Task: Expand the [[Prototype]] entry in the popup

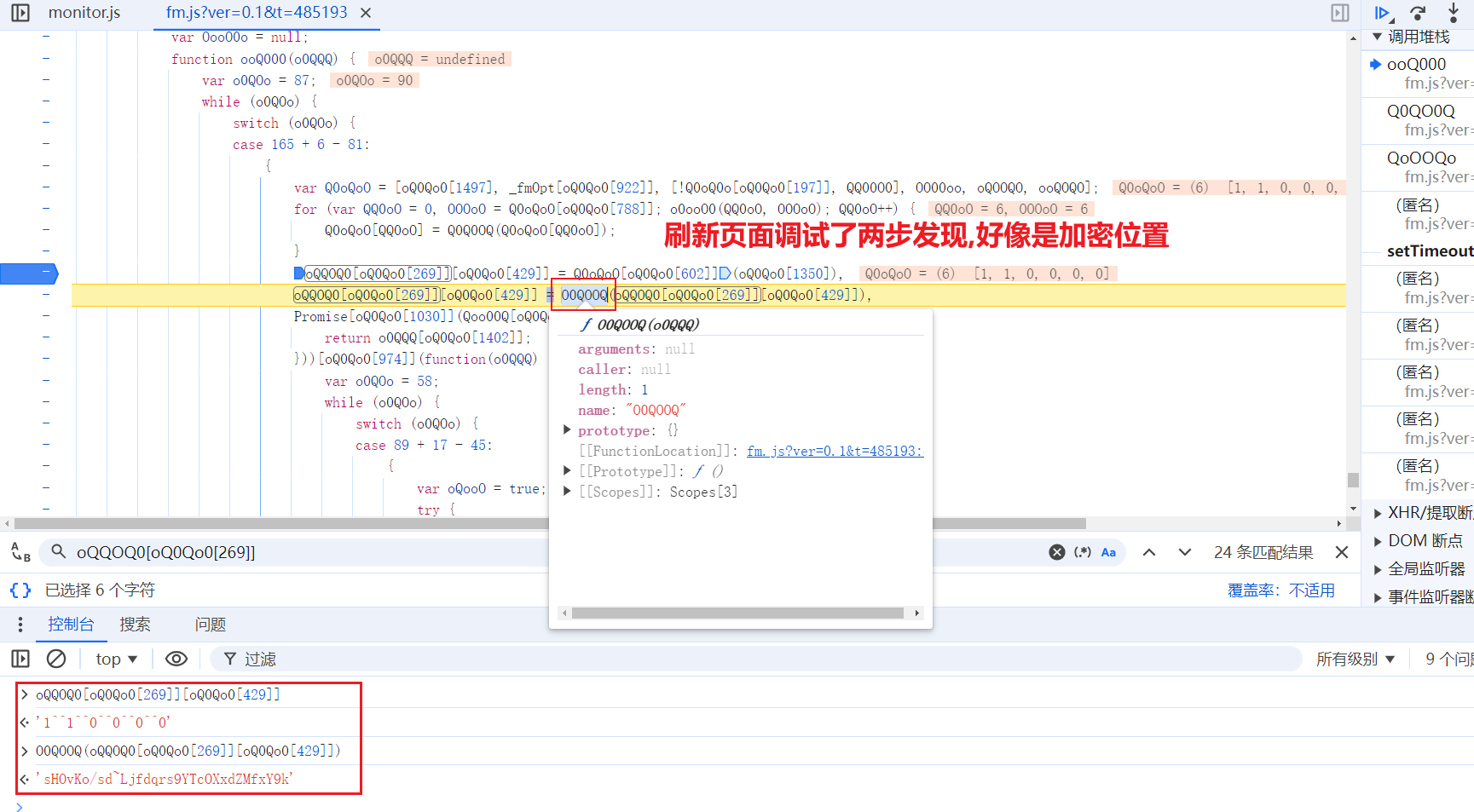Action: coord(567,471)
